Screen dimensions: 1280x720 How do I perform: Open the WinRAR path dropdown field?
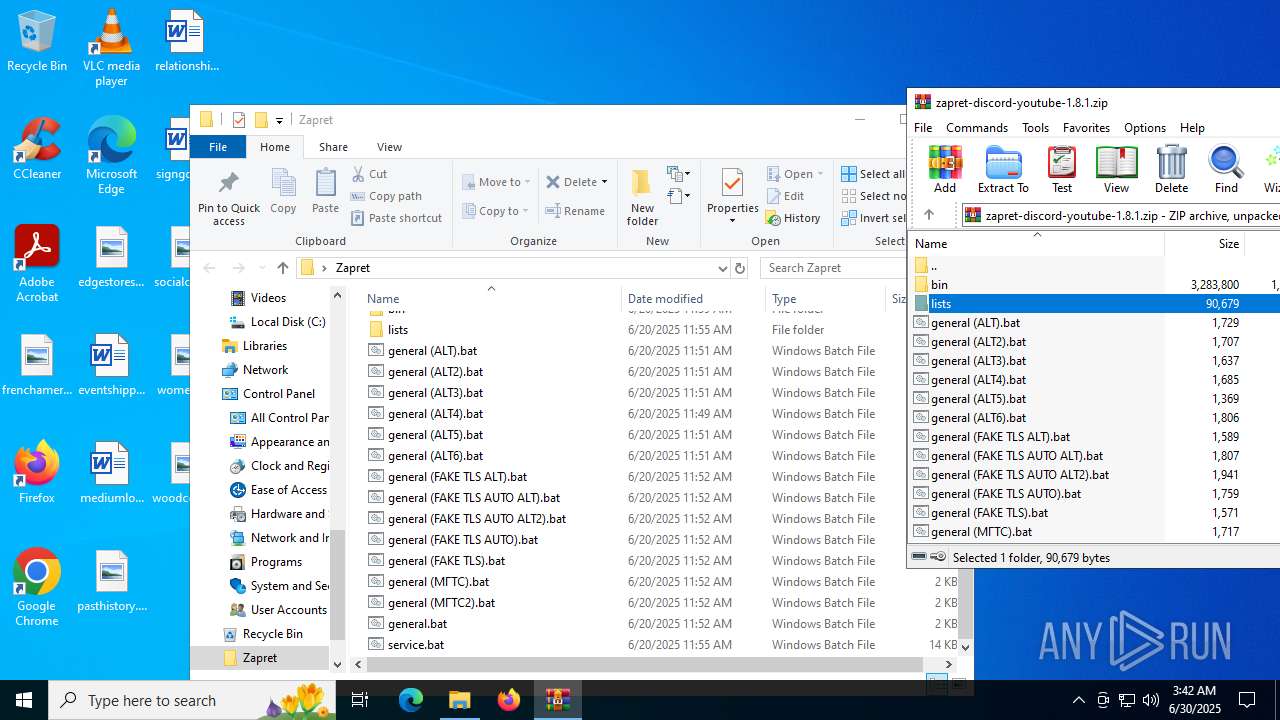(x=1120, y=215)
